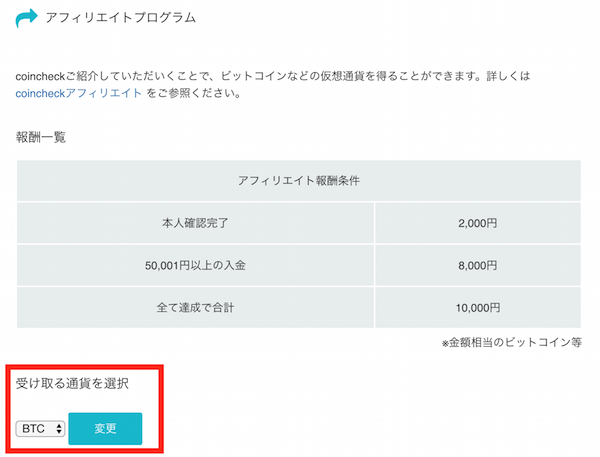Open the coincheckアフィリエイト link
Viewport: 600px width, 457px height.
coord(78,93)
